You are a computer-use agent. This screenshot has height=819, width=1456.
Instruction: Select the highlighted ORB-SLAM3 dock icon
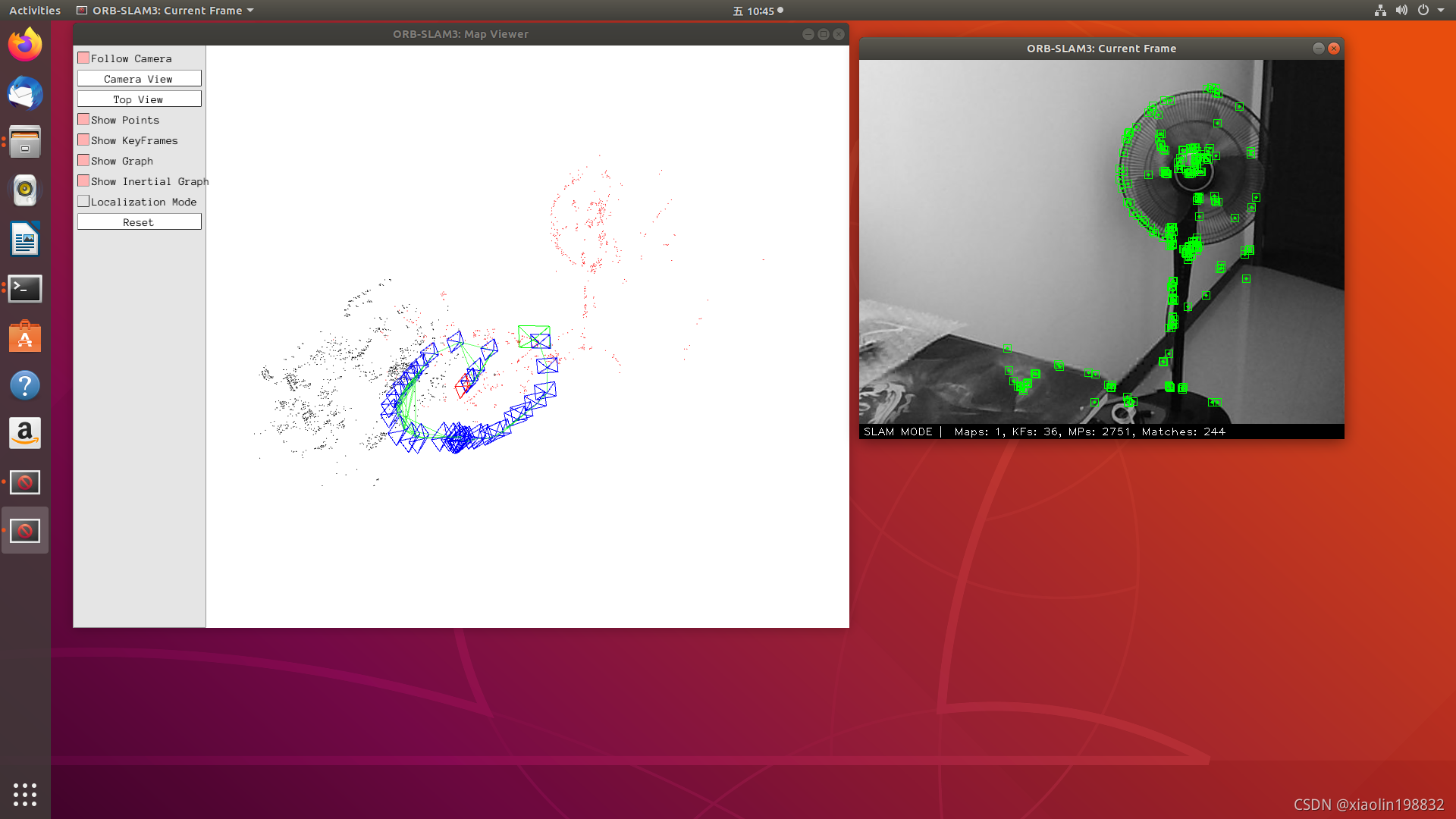(25, 531)
